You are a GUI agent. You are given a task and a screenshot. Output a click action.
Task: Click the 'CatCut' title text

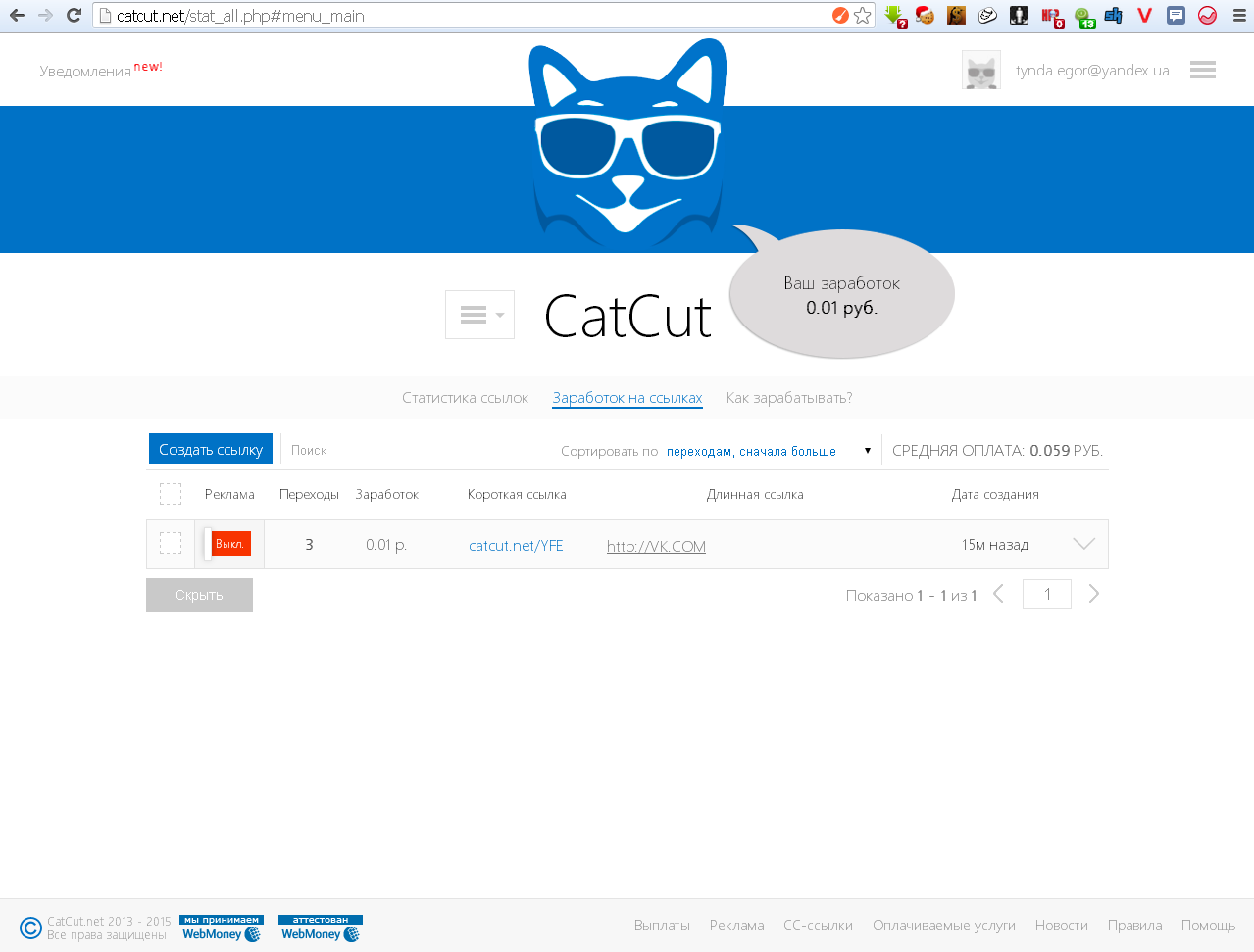[627, 317]
